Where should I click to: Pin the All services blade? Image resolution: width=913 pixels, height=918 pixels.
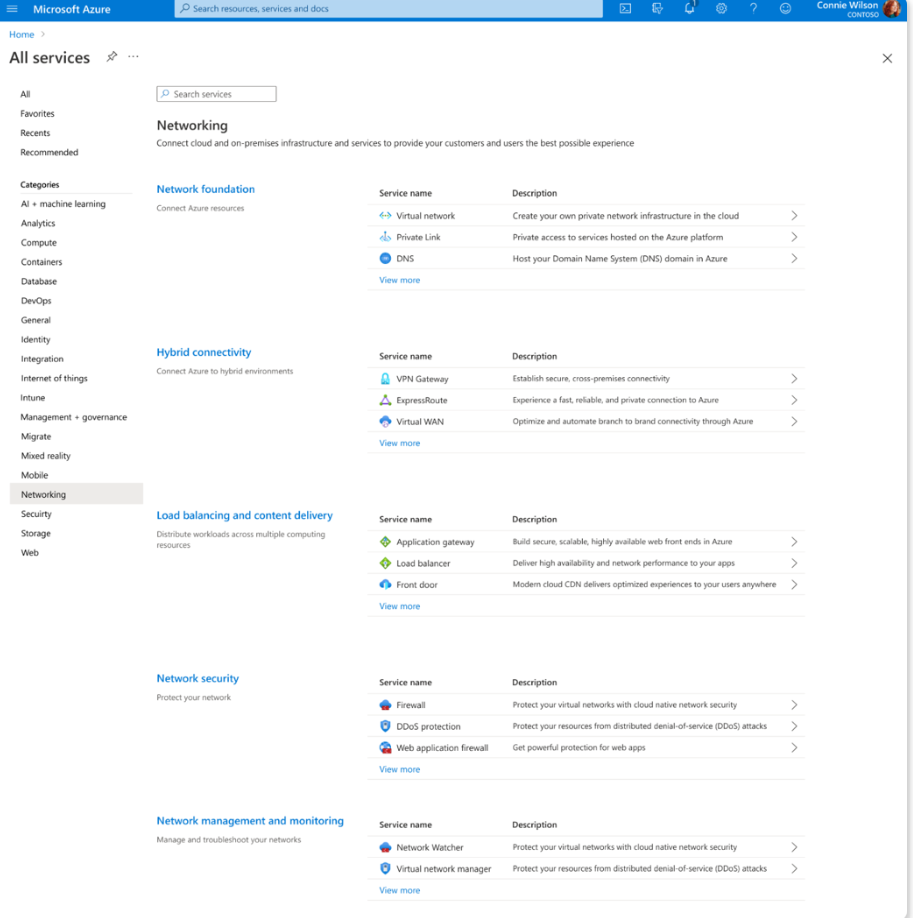(x=111, y=56)
